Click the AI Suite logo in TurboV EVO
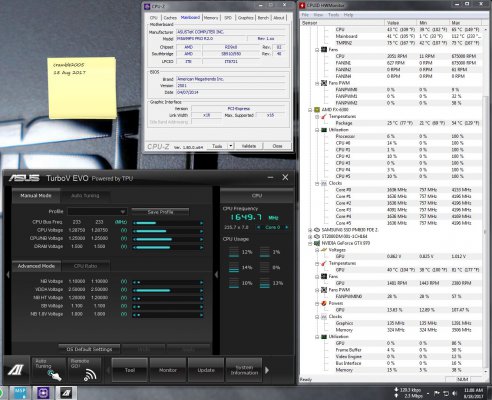Screen dimensions: 492x400 [x=16, y=369]
